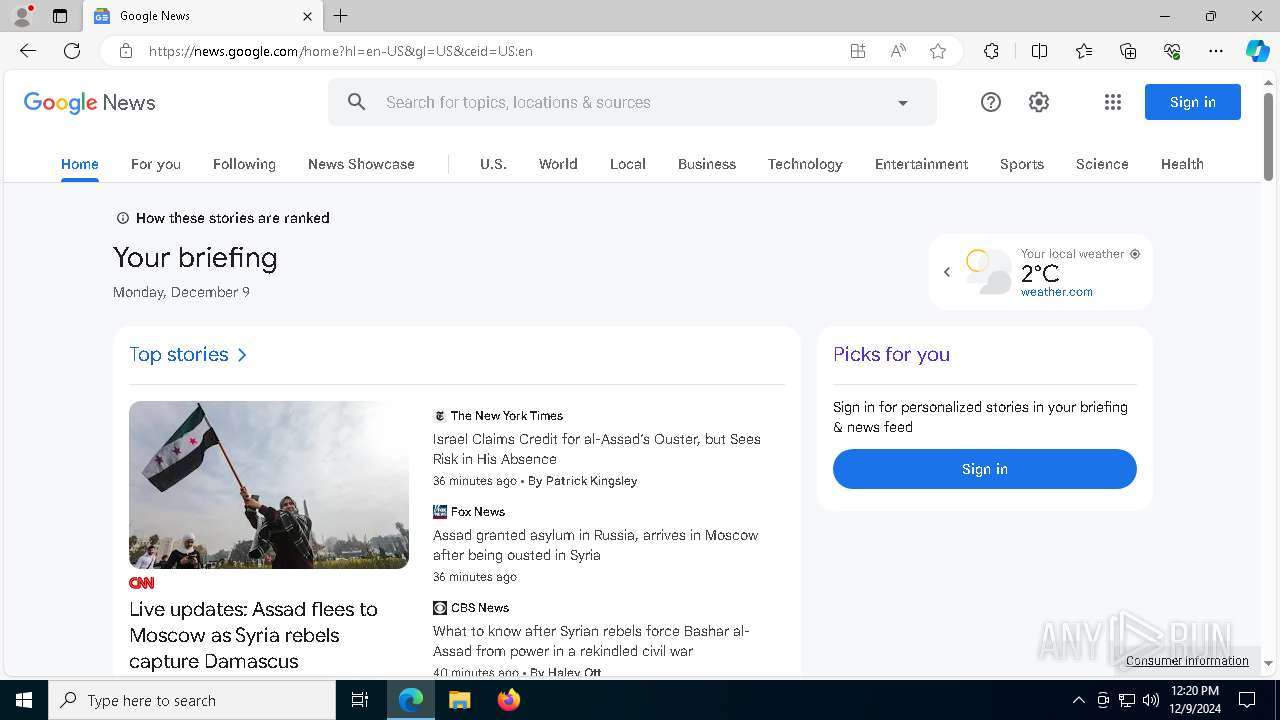Open Consumer information link

pos(1187,661)
